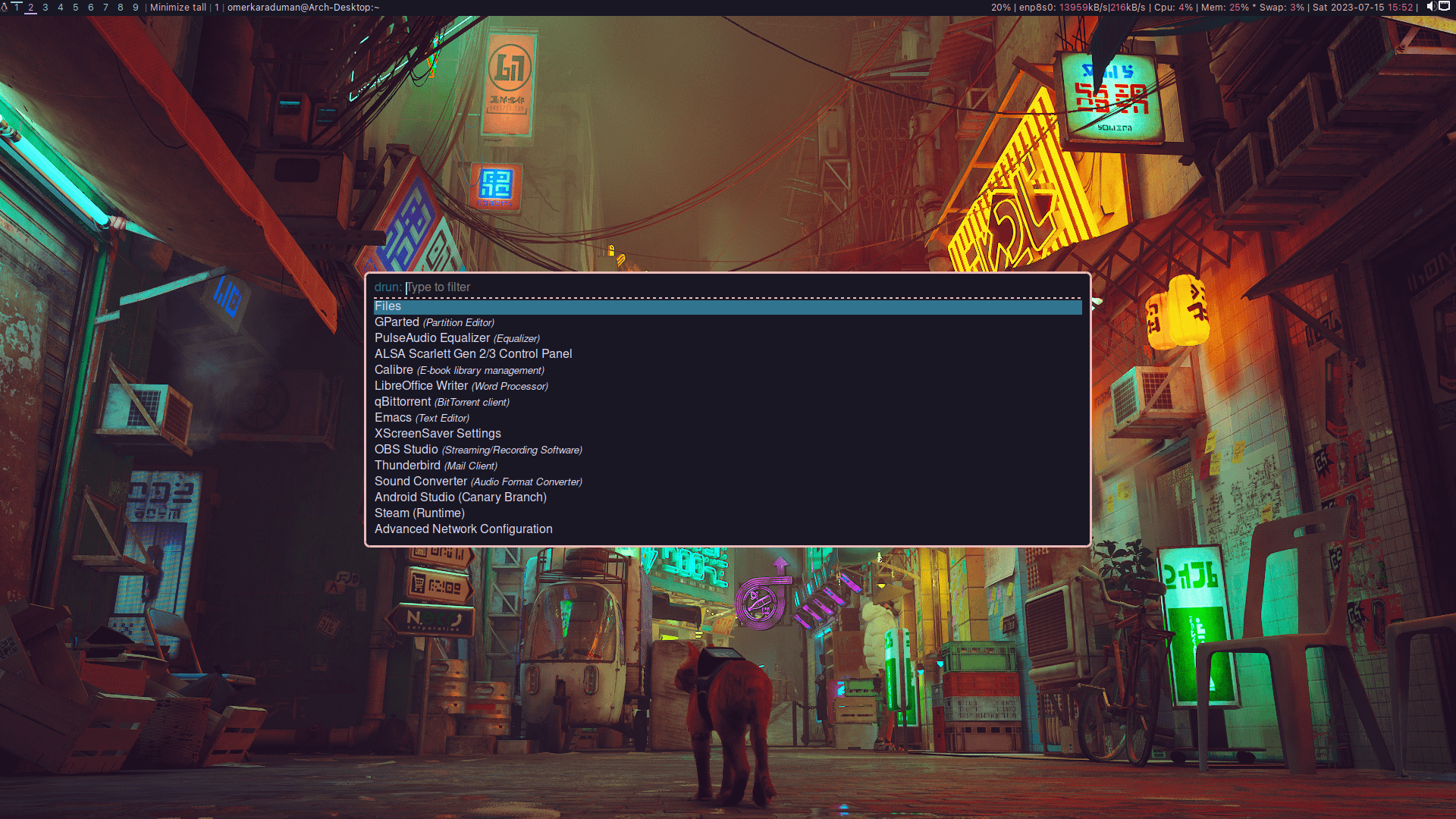Screen dimensions: 1456x819
Task: Click the Minimize tall layout indicator
Action: (x=177, y=8)
